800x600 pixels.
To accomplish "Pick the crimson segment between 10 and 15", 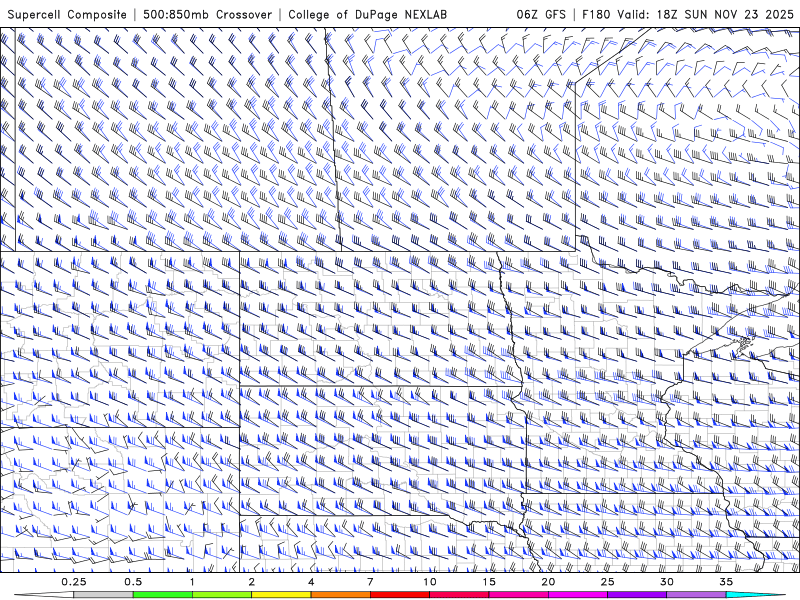I will [459, 595].
